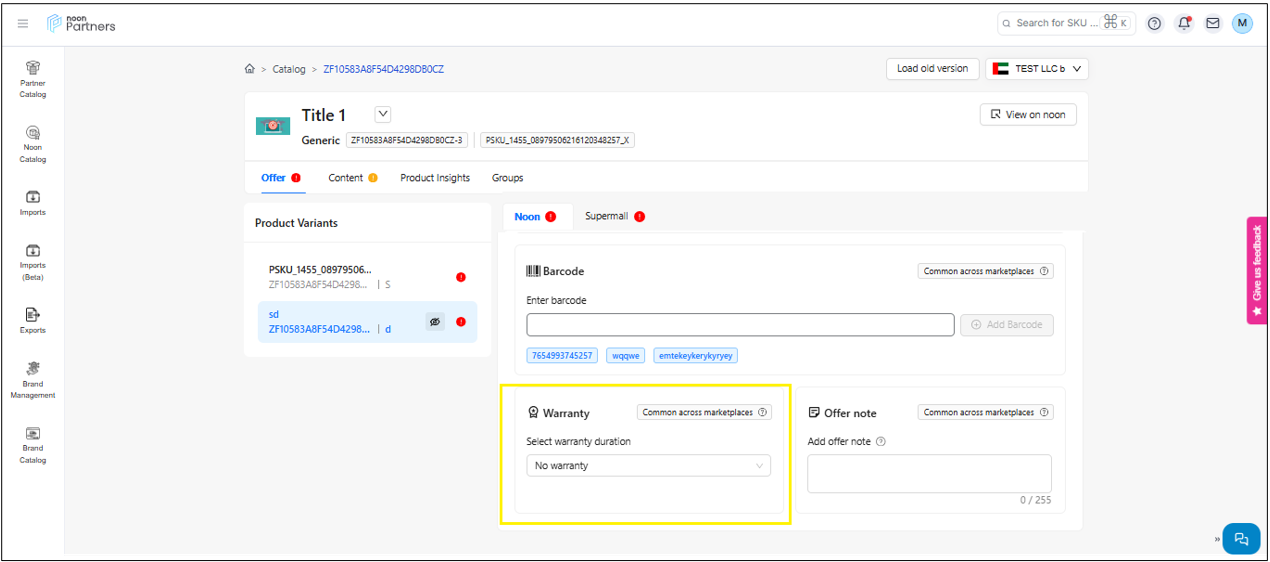Open the Select warranty duration dropdown

(x=648, y=466)
